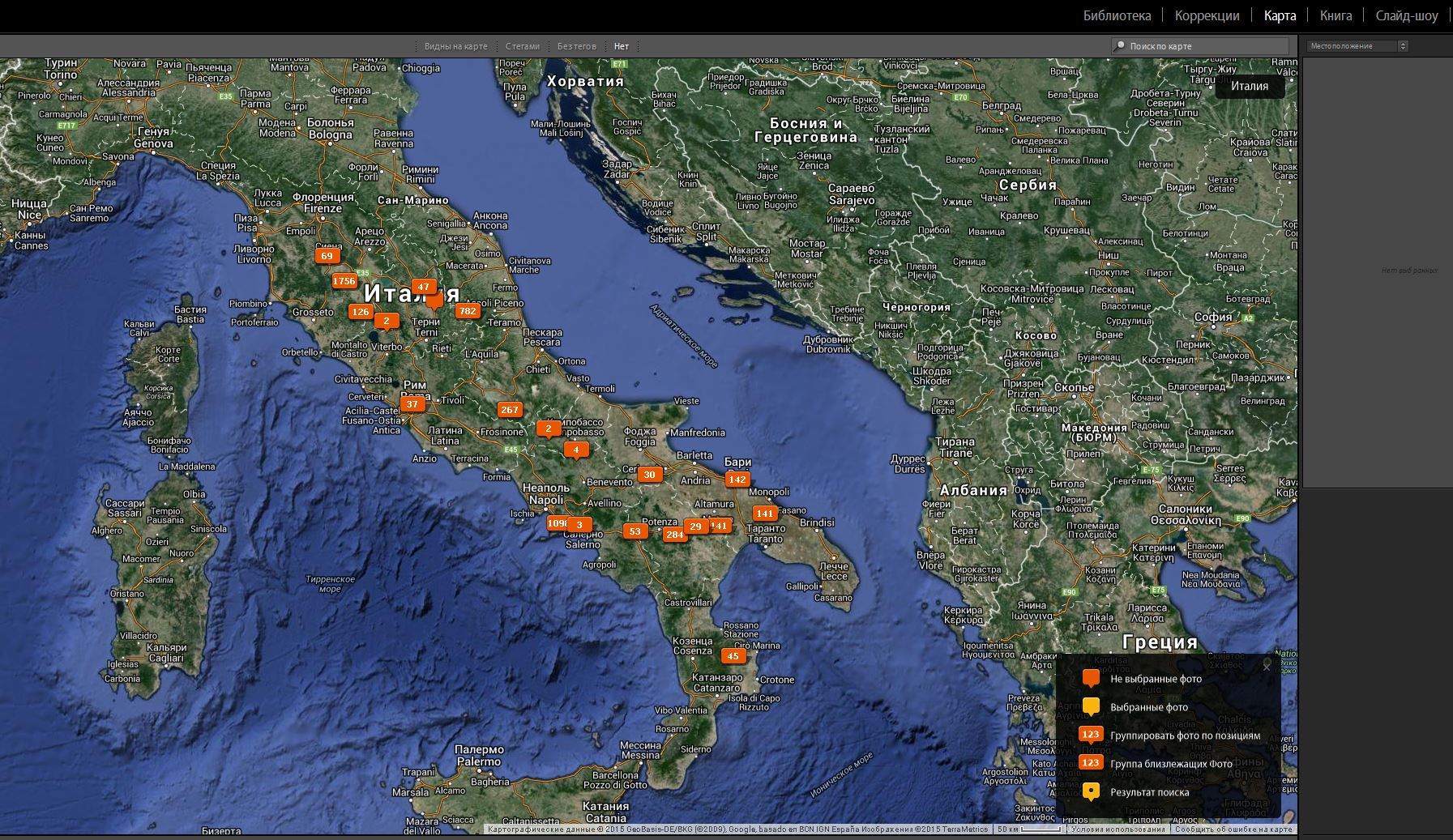Image resolution: width=1453 pixels, height=840 pixels.
Task: Select the 141-photo pin near Monopoli
Action: tap(765, 514)
